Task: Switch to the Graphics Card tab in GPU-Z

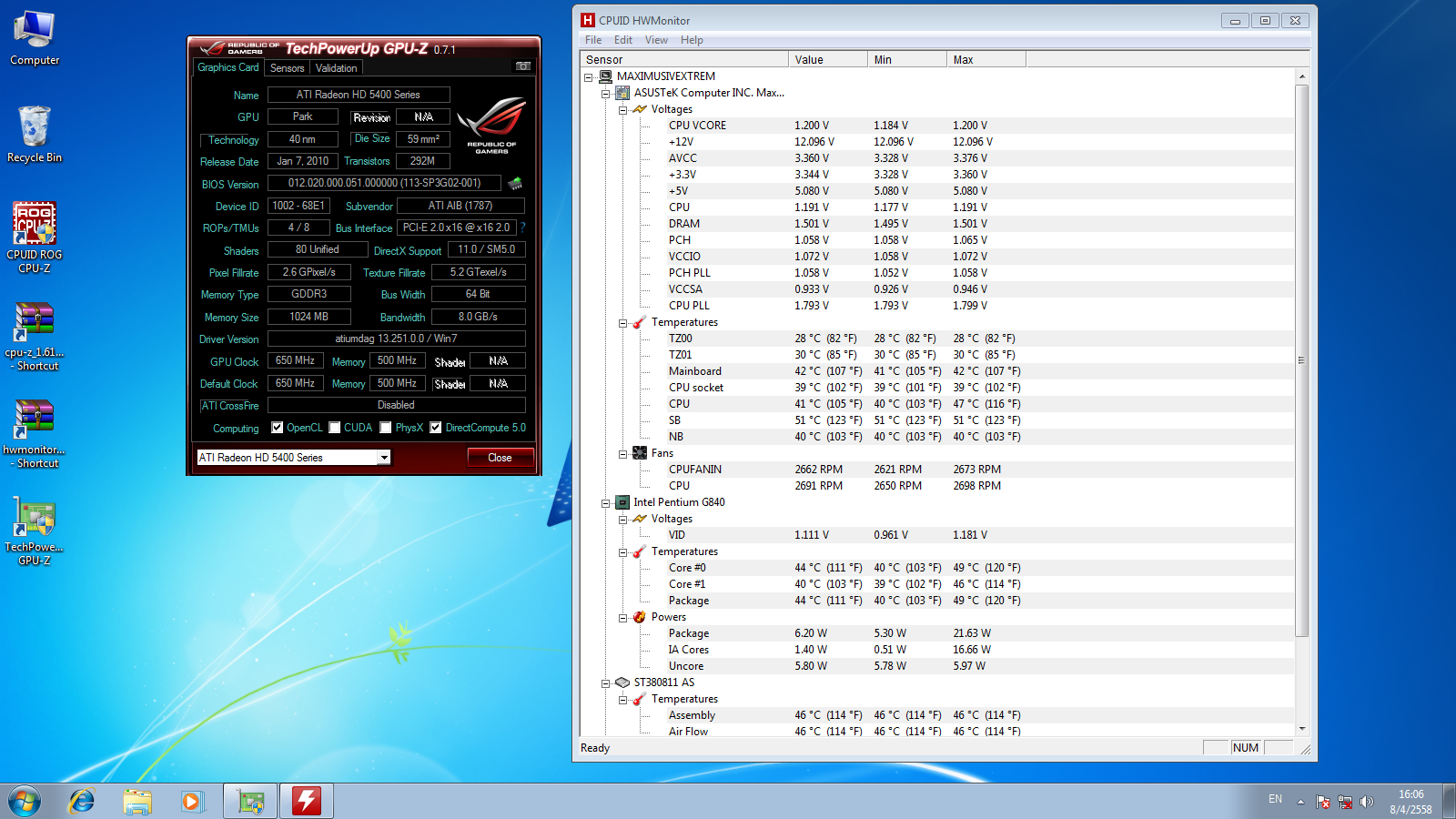Action: (228, 67)
